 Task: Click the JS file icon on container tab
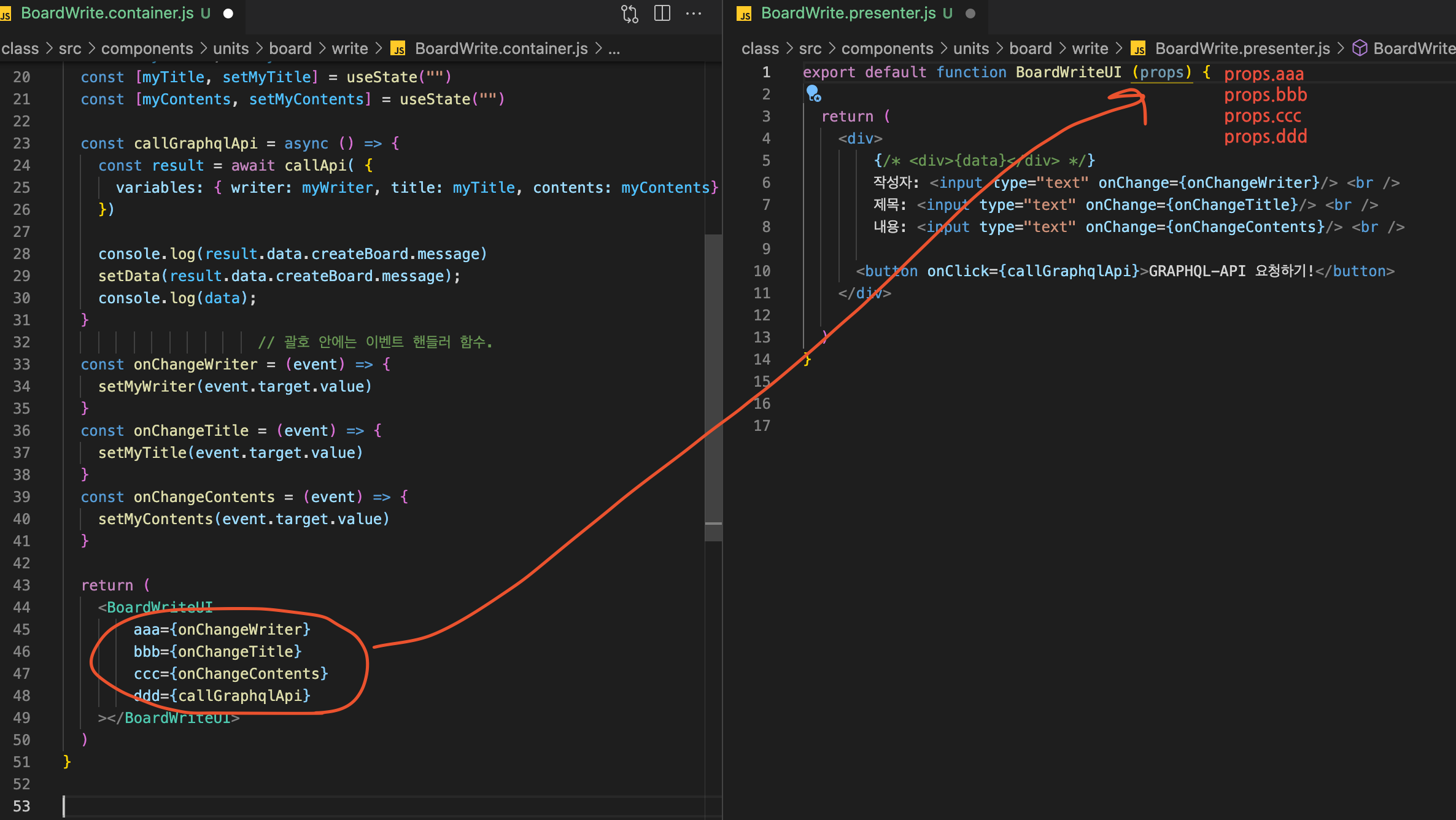click(6, 14)
